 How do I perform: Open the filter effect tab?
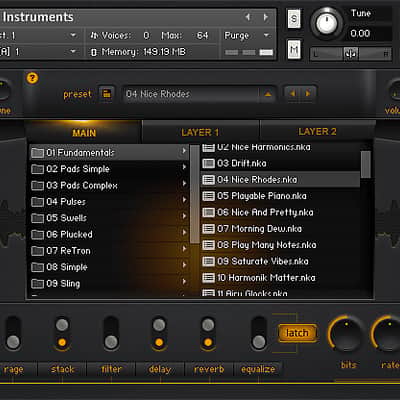[x=111, y=369]
